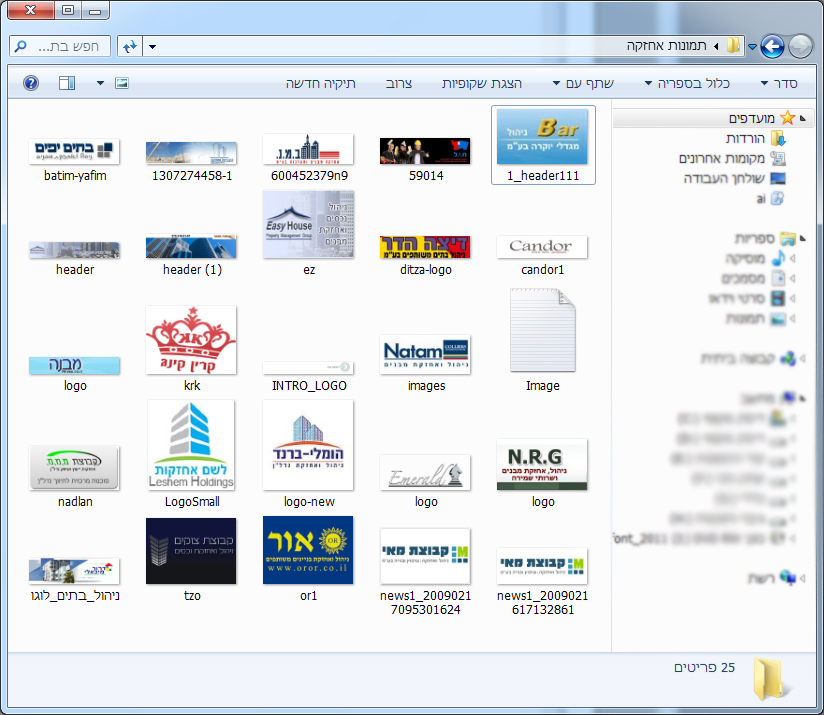This screenshot has width=824, height=715.
Task: Select the ניהול_בתים_לוגו image file
Action: point(74,580)
